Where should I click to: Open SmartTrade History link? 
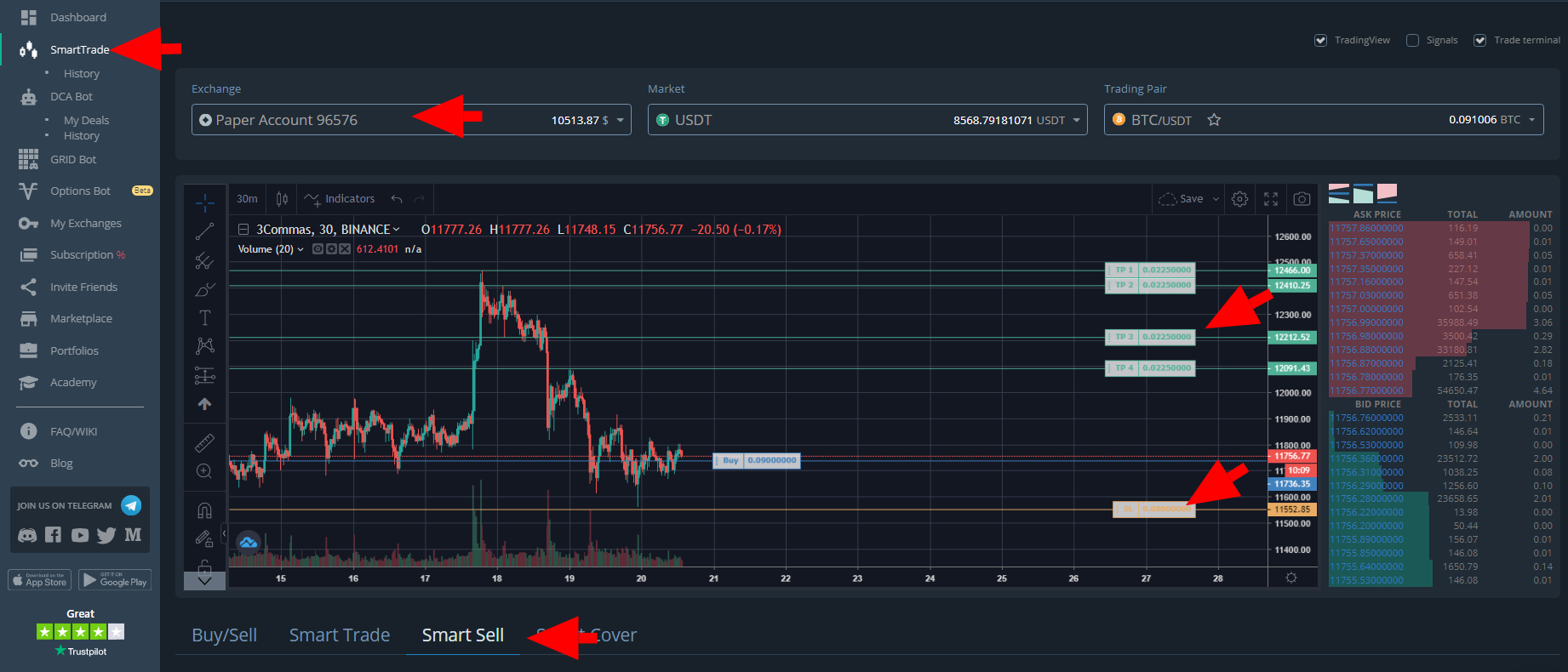pos(82,74)
